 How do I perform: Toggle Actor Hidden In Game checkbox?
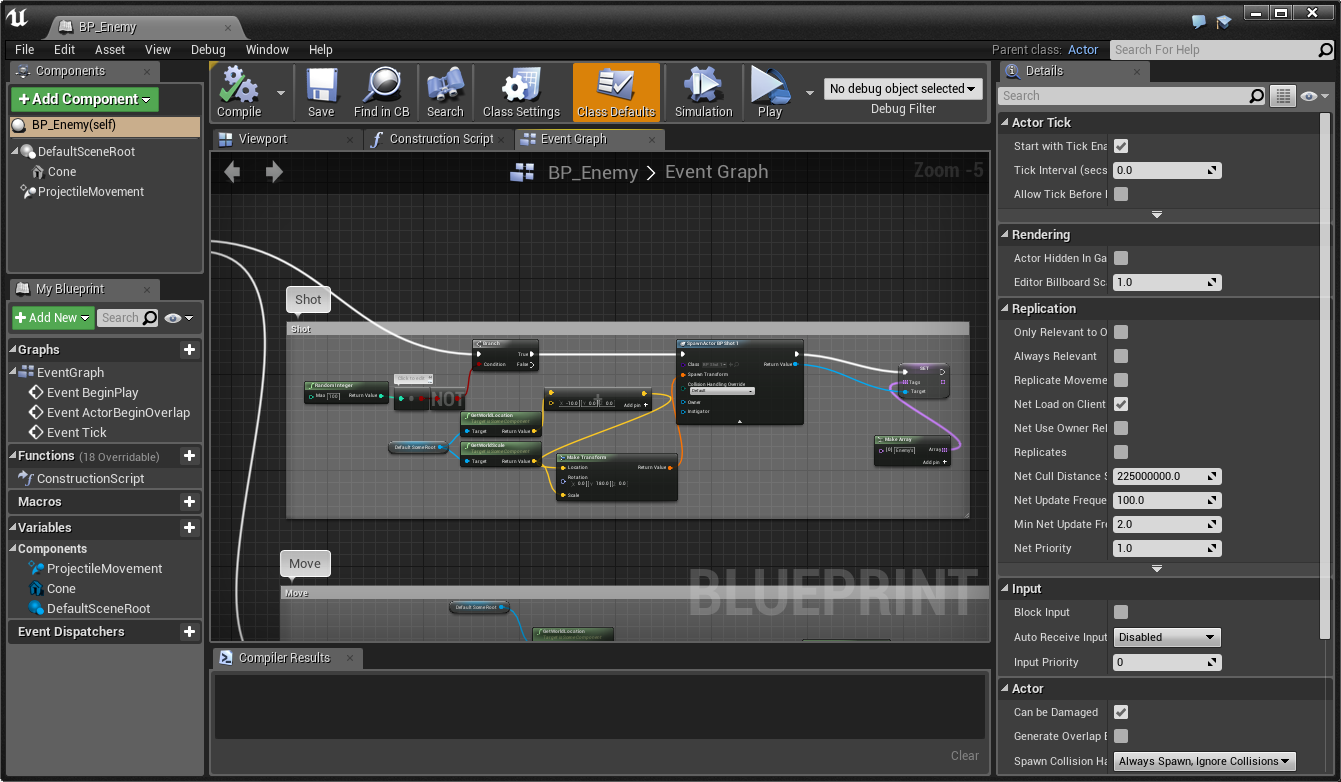(x=1121, y=258)
